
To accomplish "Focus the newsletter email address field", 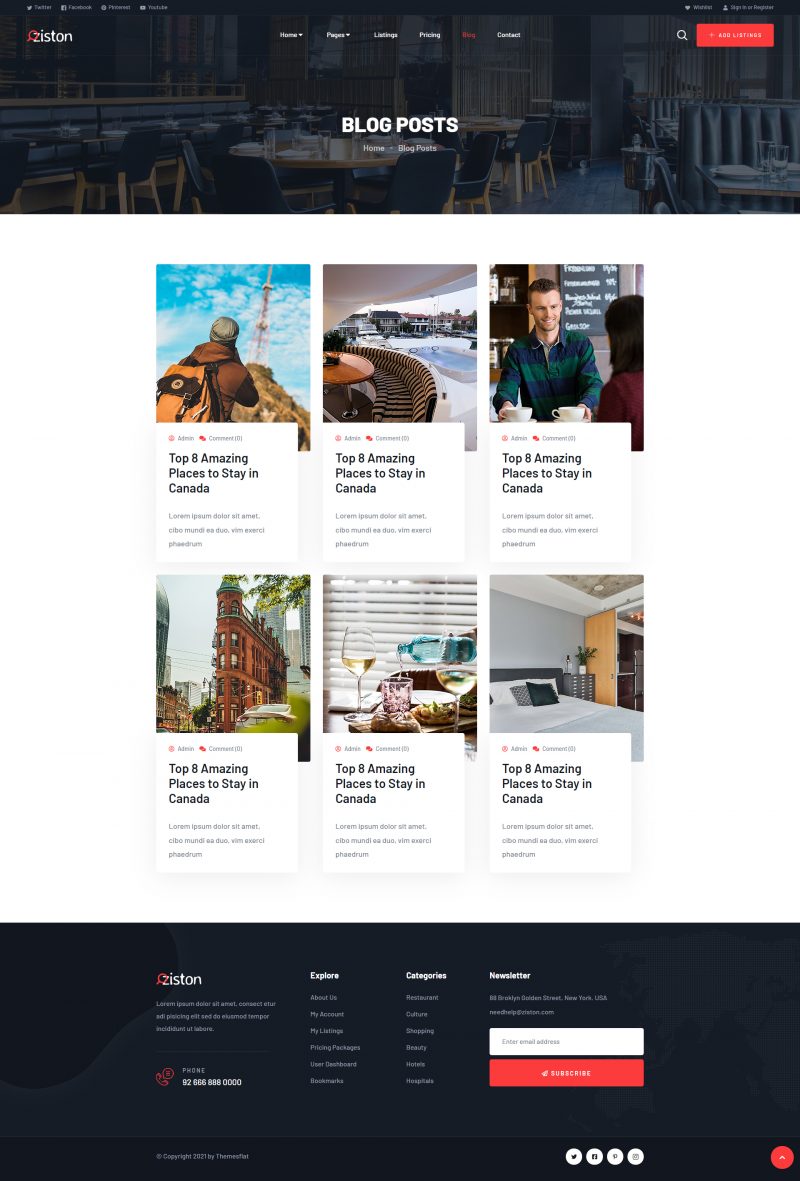I will 566,1042.
